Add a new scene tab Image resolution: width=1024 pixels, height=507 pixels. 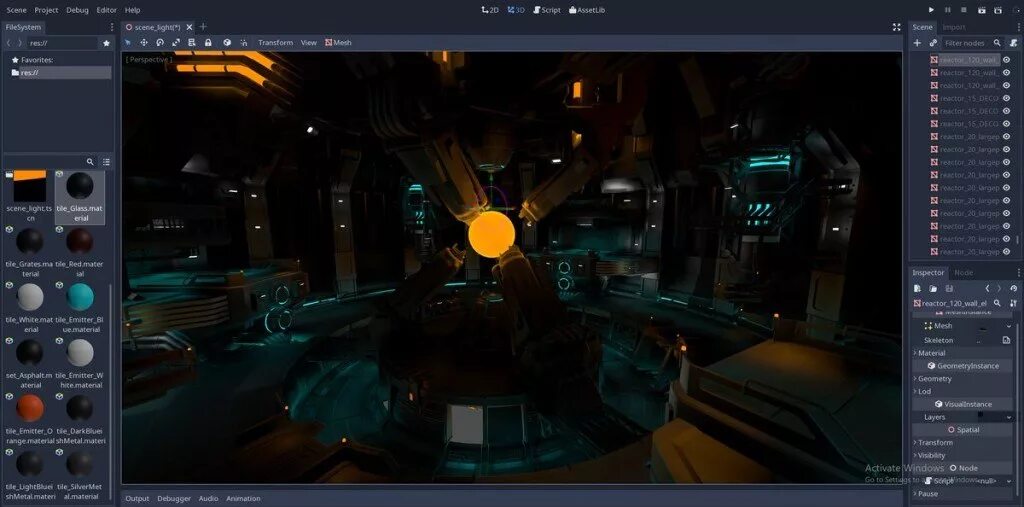pos(203,27)
